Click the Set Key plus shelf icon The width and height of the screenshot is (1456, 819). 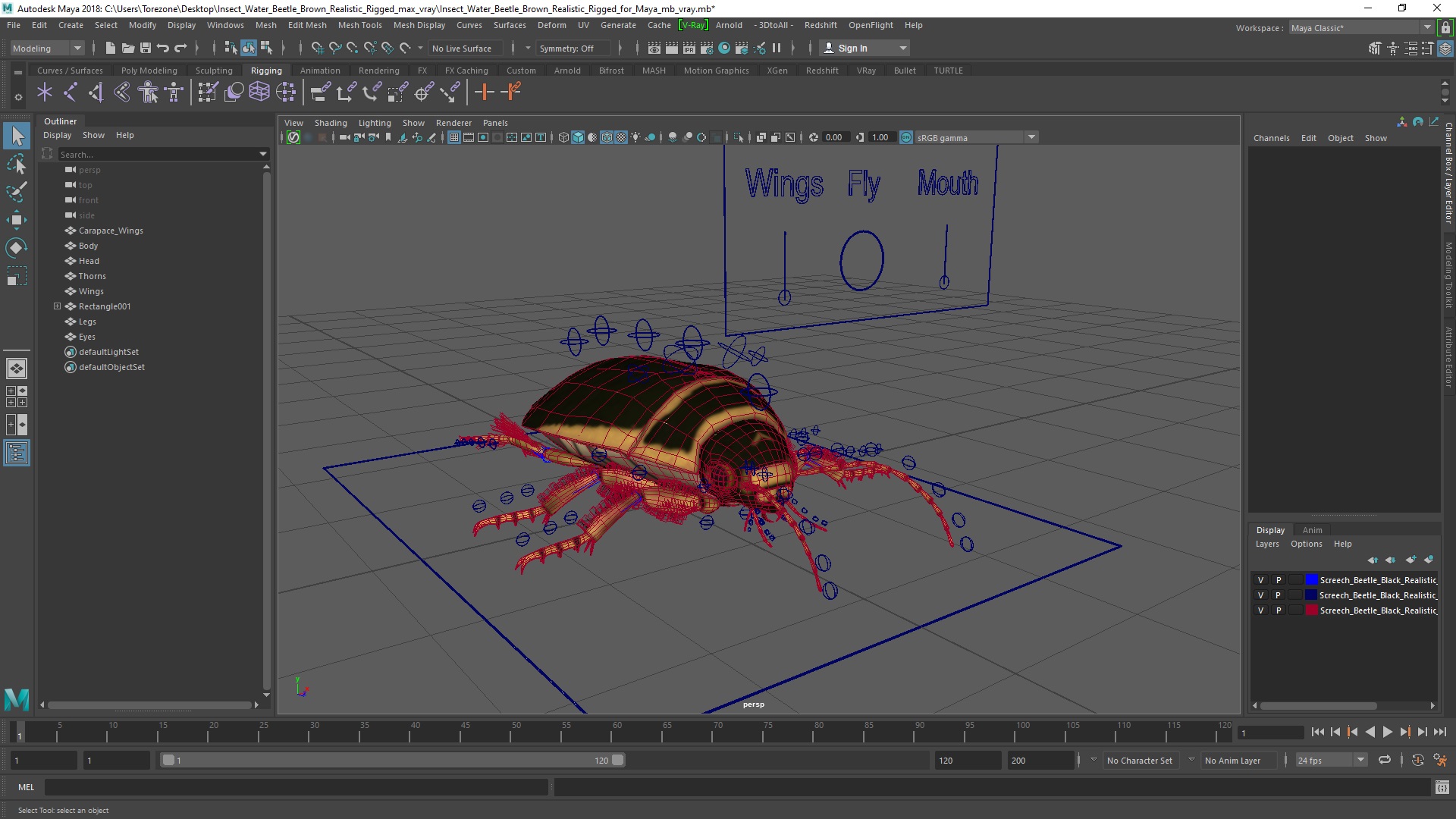point(484,93)
